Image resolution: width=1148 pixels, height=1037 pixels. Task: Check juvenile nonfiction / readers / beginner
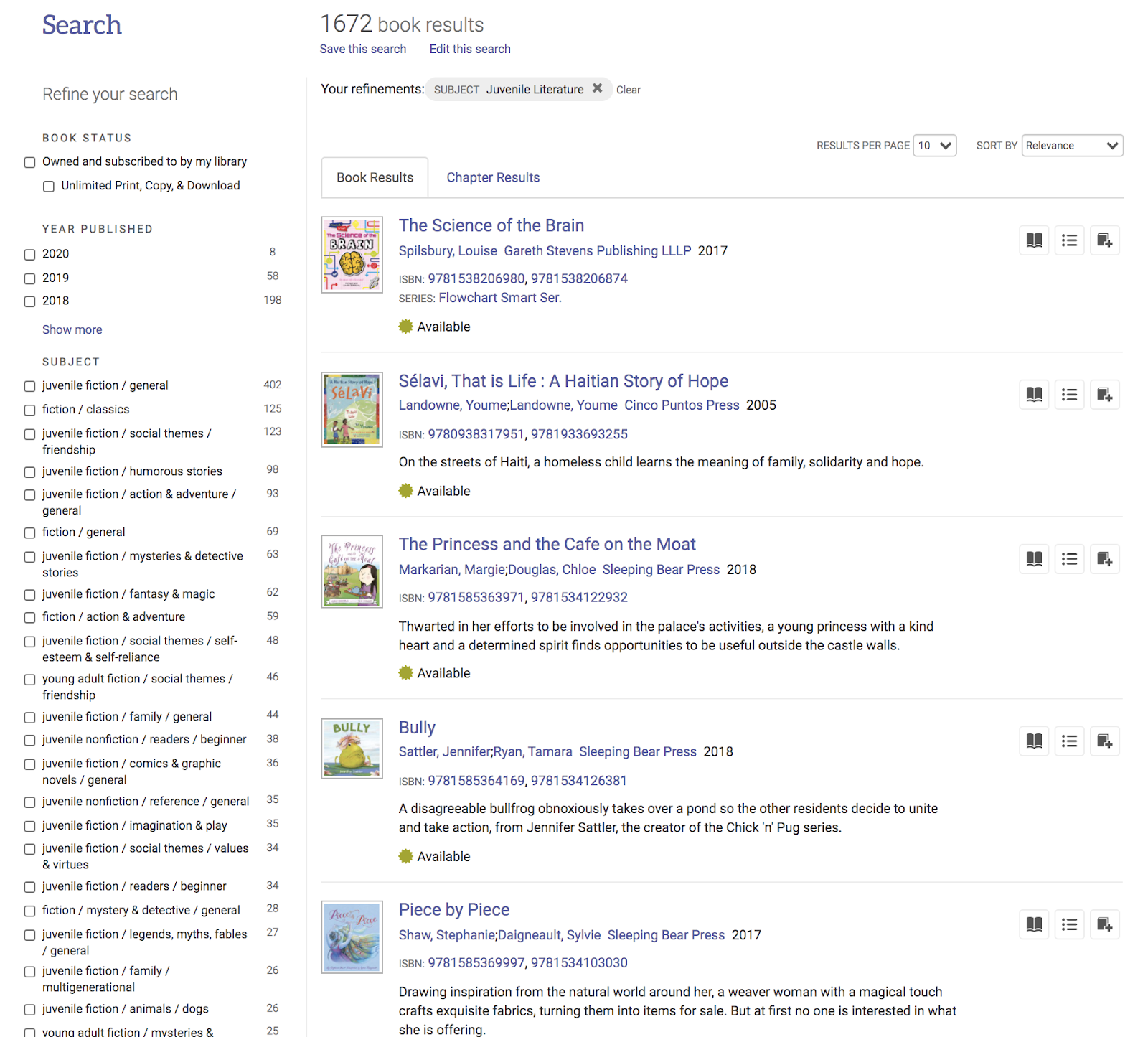pyautogui.click(x=30, y=741)
